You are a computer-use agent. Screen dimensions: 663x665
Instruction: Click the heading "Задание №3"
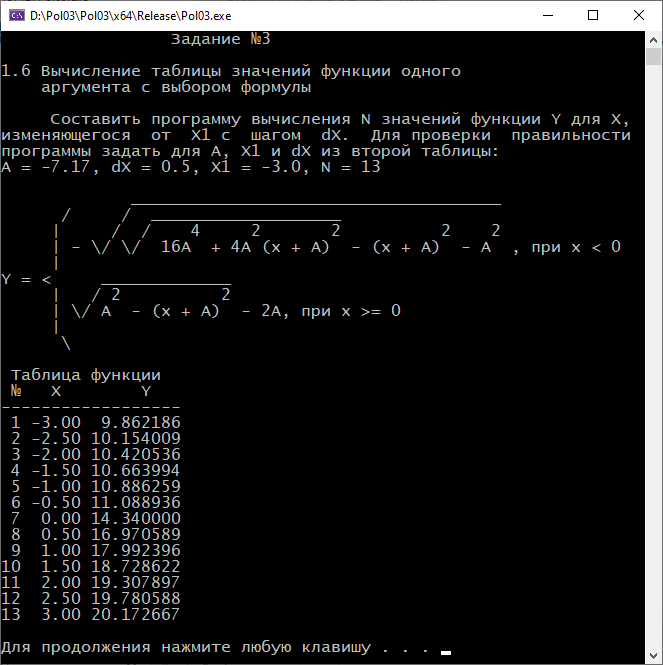[x=220, y=39]
